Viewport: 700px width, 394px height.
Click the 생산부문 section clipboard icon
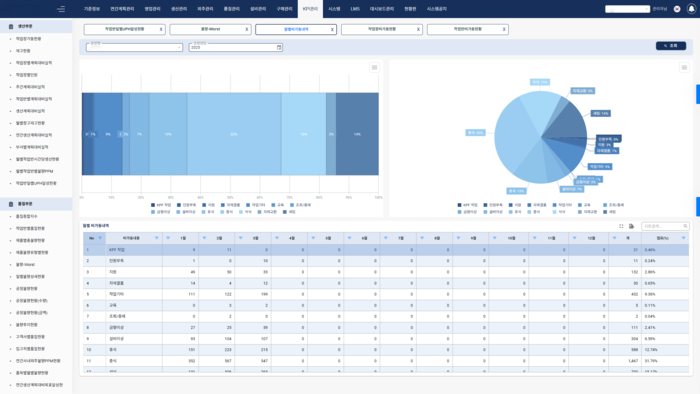point(11,26)
